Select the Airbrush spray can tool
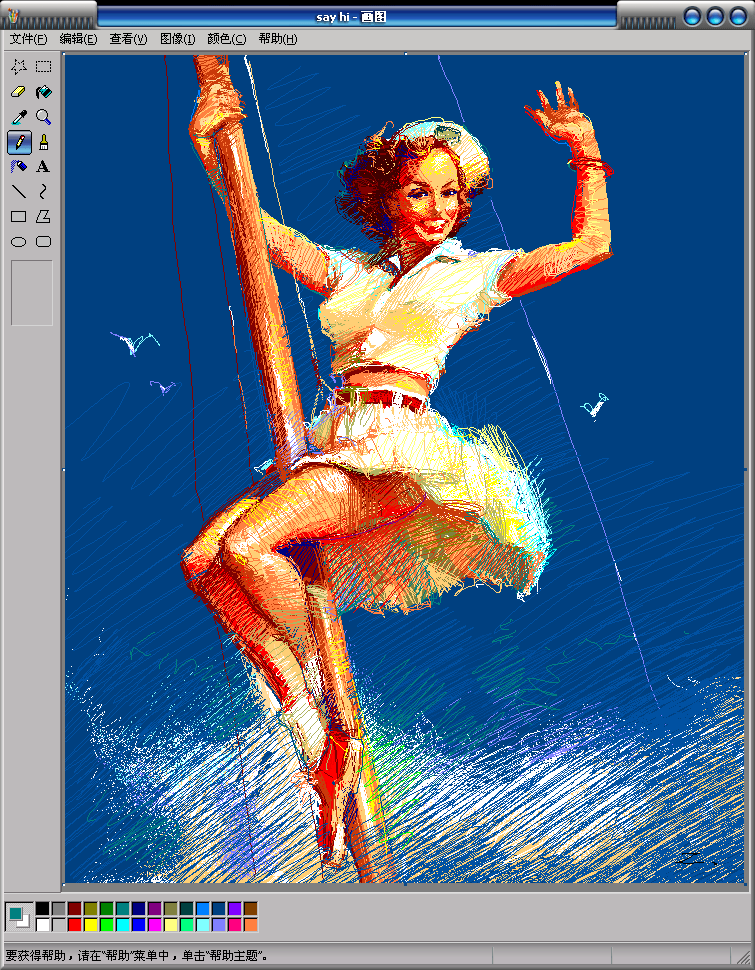 point(19,167)
